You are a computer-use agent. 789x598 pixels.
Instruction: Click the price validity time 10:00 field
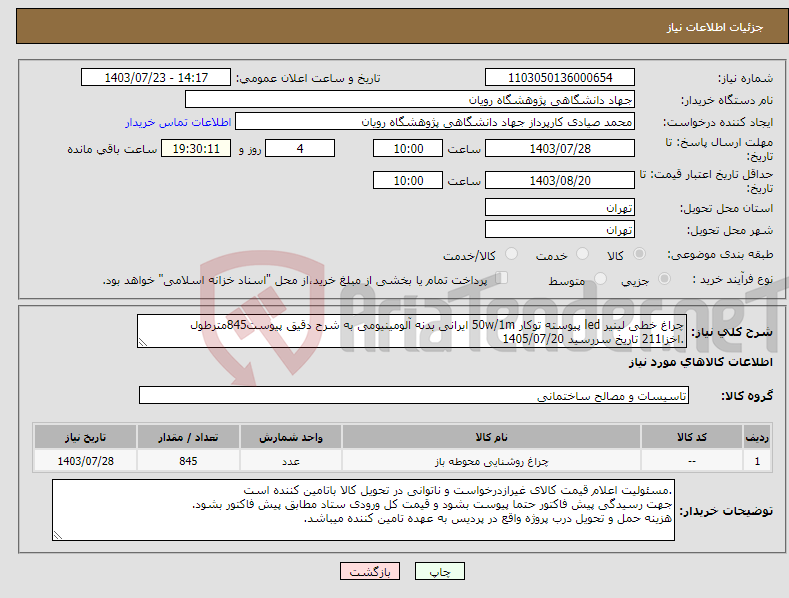point(408,180)
